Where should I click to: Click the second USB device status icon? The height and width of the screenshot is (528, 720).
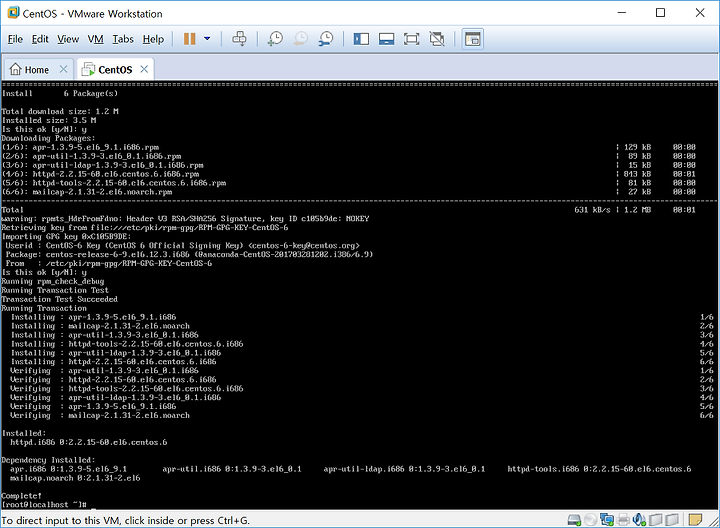(x=672, y=520)
